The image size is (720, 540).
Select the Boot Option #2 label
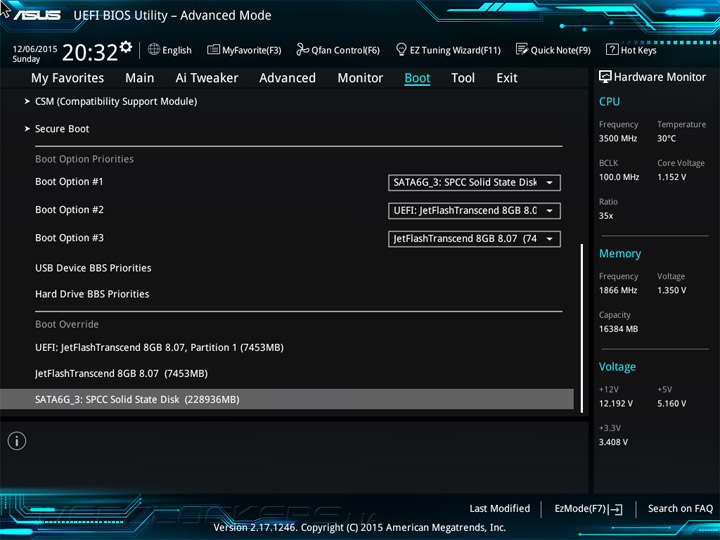[x=69, y=210]
